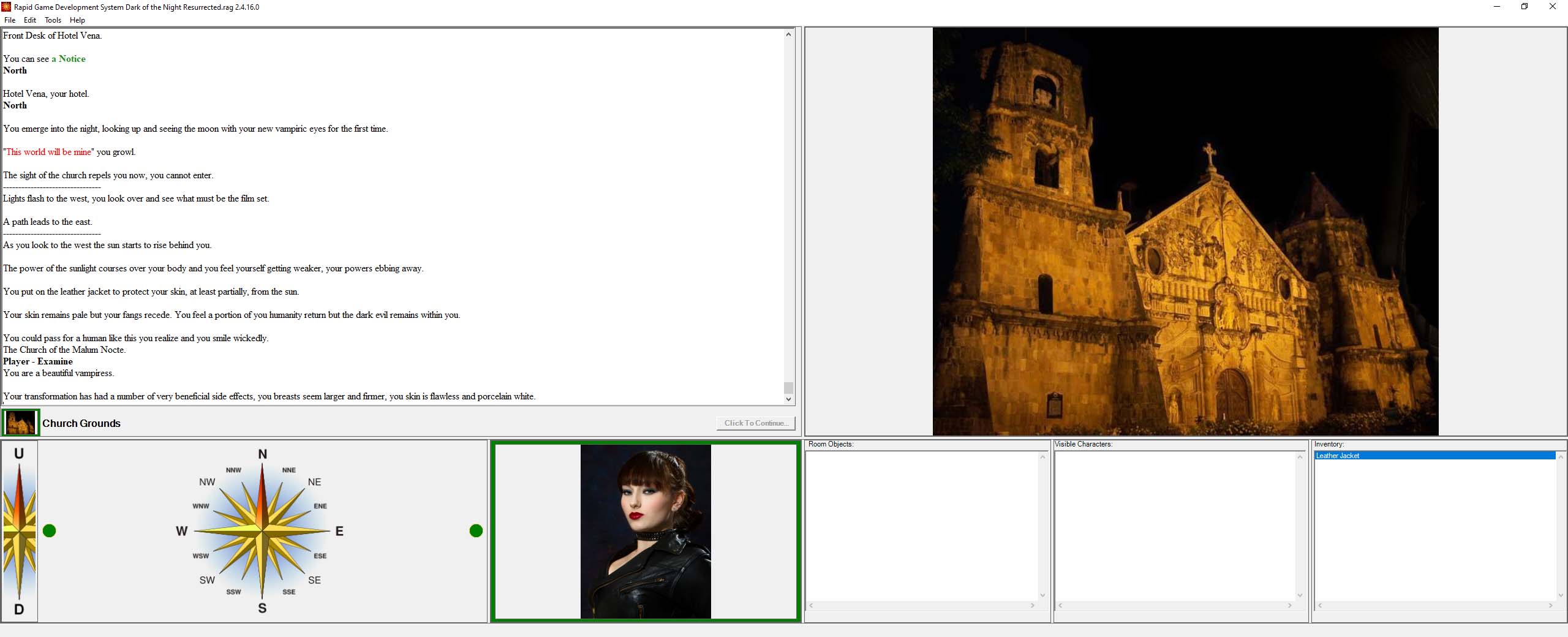Image resolution: width=1568 pixels, height=637 pixels.
Task: Go down using the D arrow
Action: (19, 609)
